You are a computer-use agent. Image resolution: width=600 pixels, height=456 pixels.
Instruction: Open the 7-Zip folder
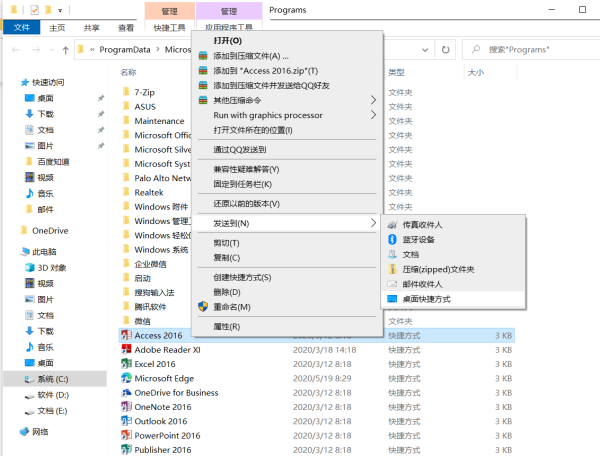(145, 92)
